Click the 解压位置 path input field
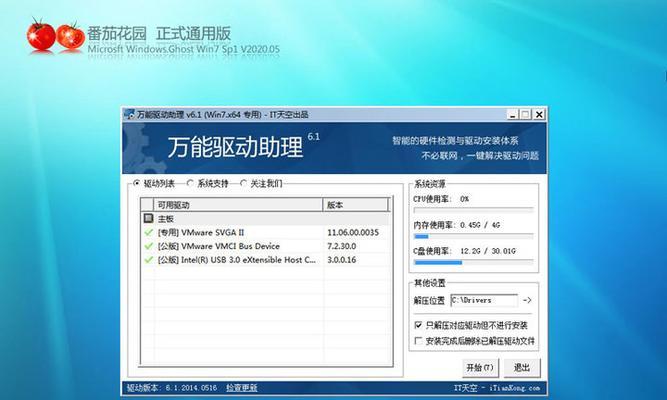This screenshot has width=667, height=400. pos(484,300)
